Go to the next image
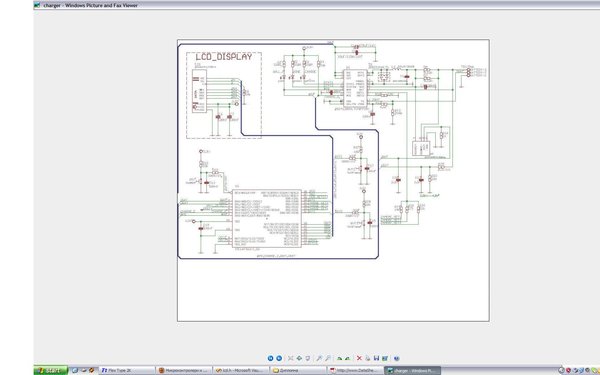Viewport: 600px width, 375px height. click(x=279, y=358)
